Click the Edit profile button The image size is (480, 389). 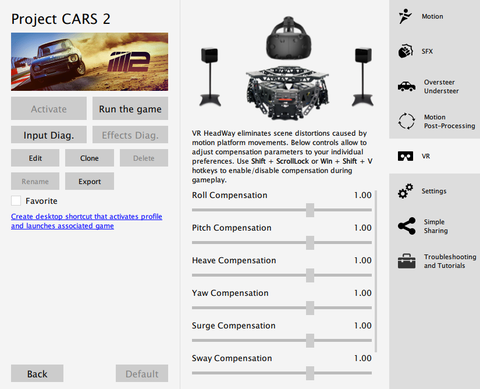pos(35,158)
